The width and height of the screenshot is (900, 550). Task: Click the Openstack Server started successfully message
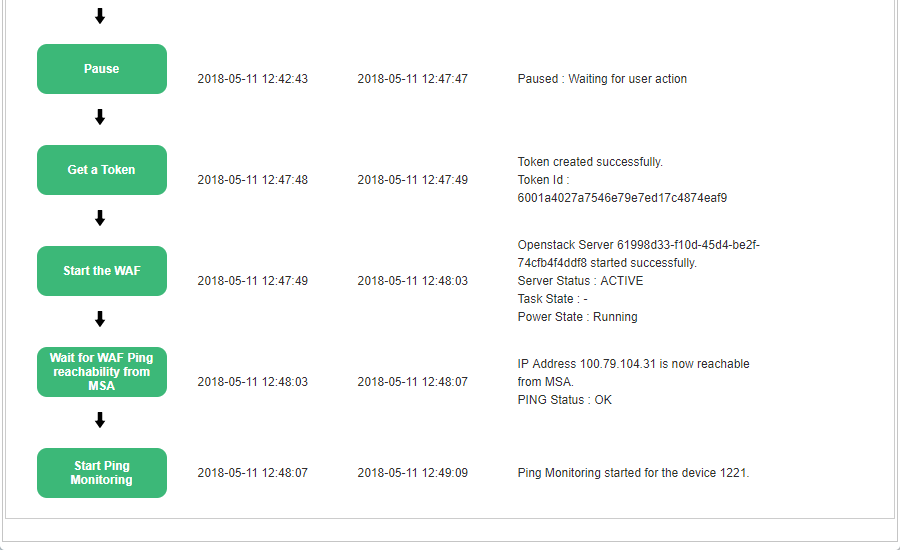tap(638, 254)
